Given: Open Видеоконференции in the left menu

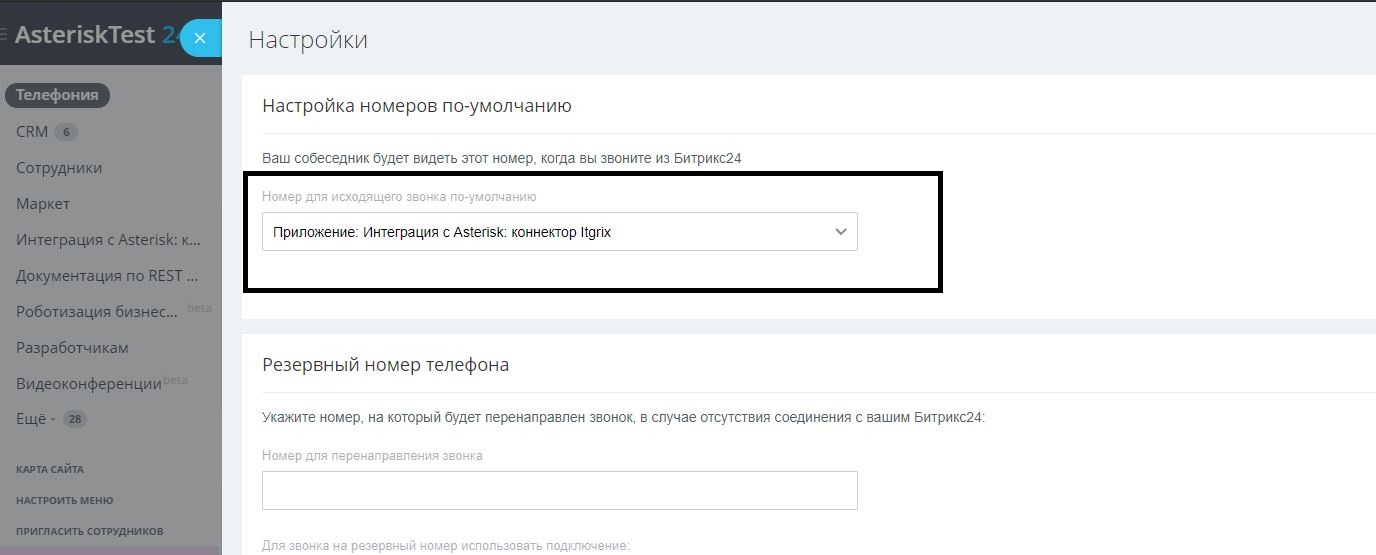Looking at the screenshot, I should pos(89,383).
